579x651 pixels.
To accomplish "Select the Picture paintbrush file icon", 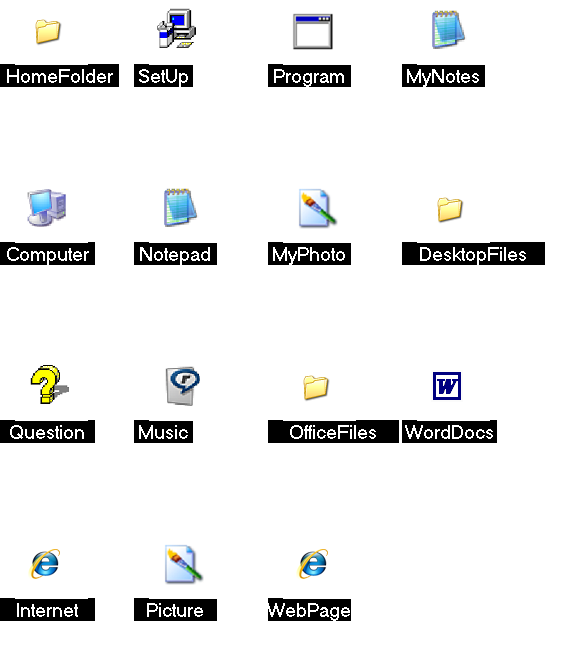I will (183, 564).
